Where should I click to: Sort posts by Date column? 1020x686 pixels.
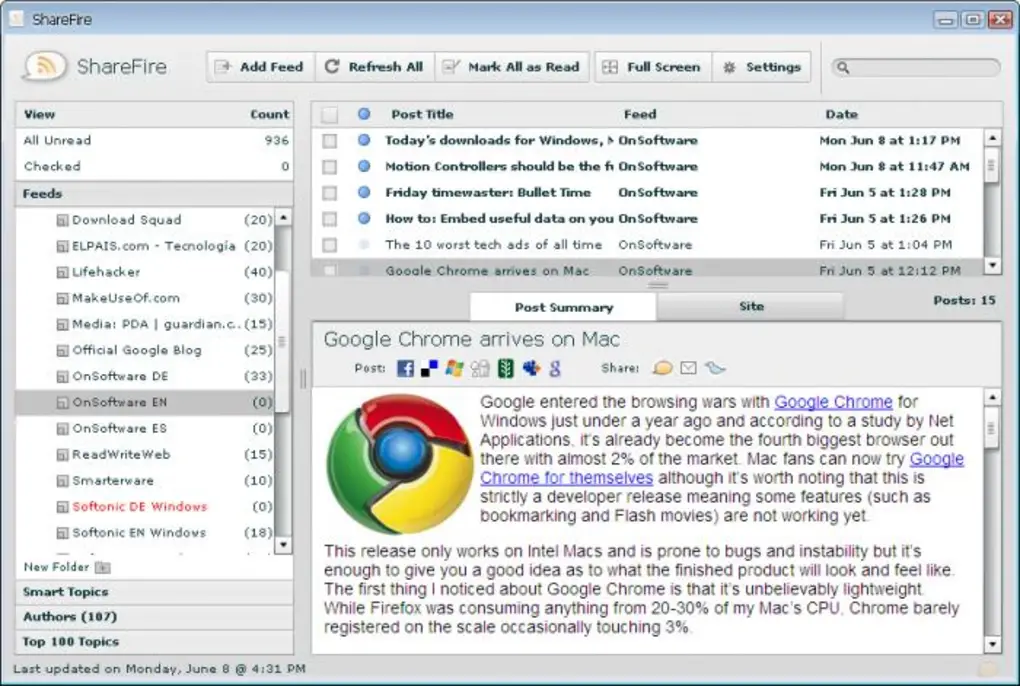[841, 114]
